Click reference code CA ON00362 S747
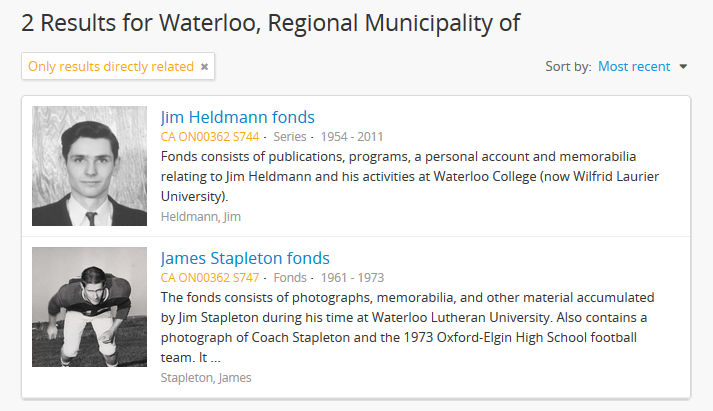Viewport: 713px width, 411px height. tap(209, 278)
